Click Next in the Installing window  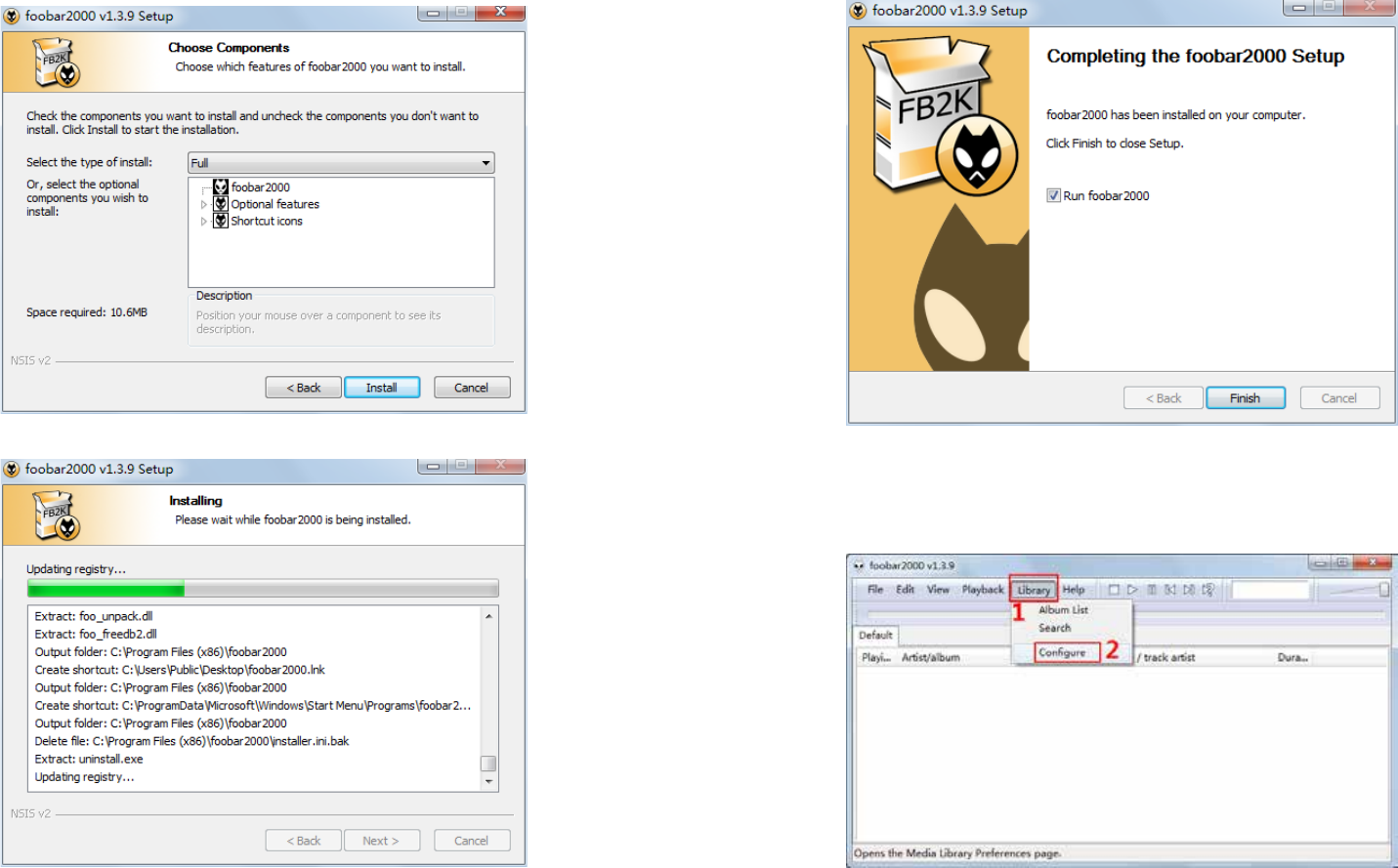[x=382, y=841]
